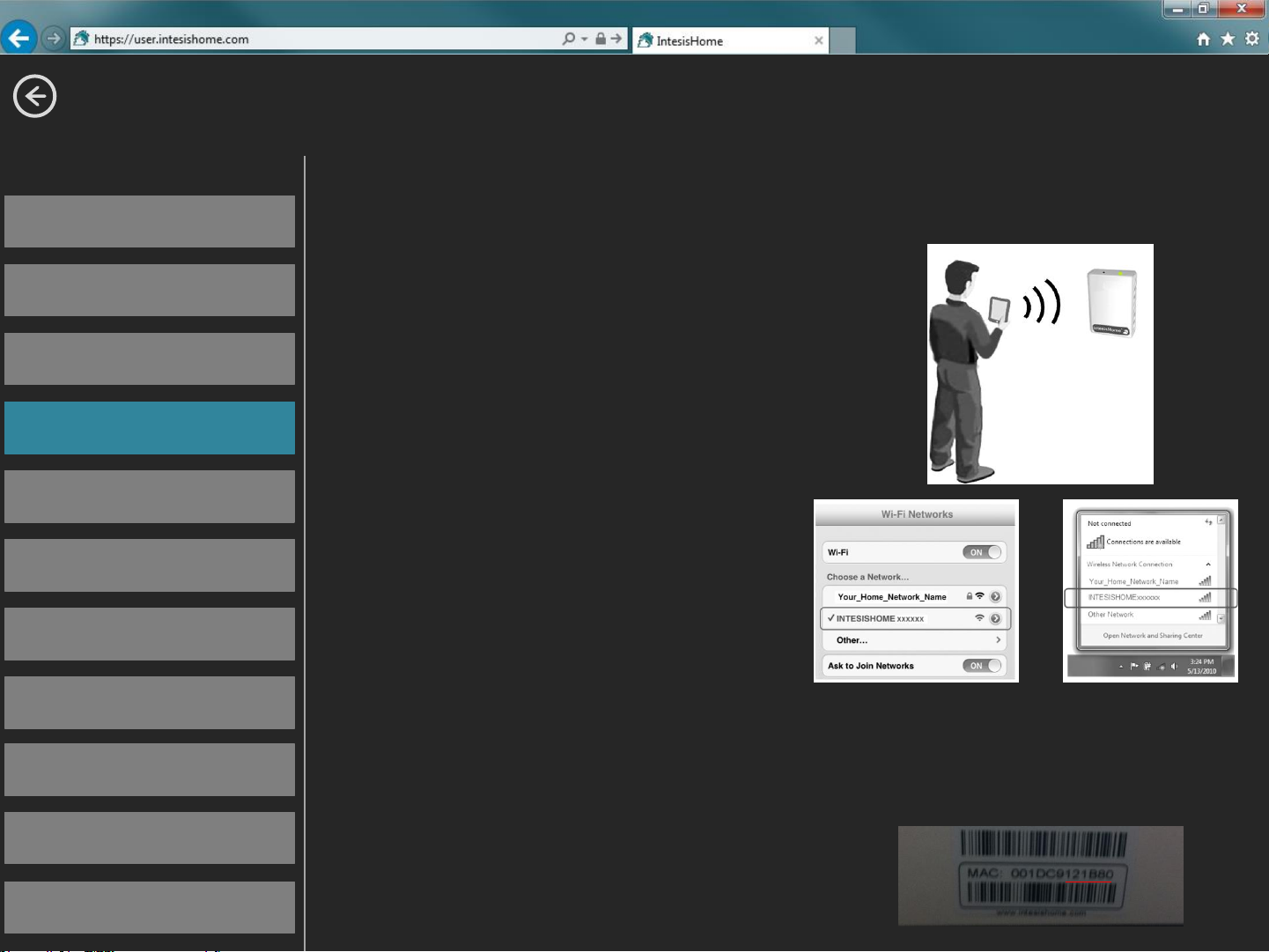Click the circled back arrow on the page
This screenshot has height=952, width=1269.
(x=35, y=96)
